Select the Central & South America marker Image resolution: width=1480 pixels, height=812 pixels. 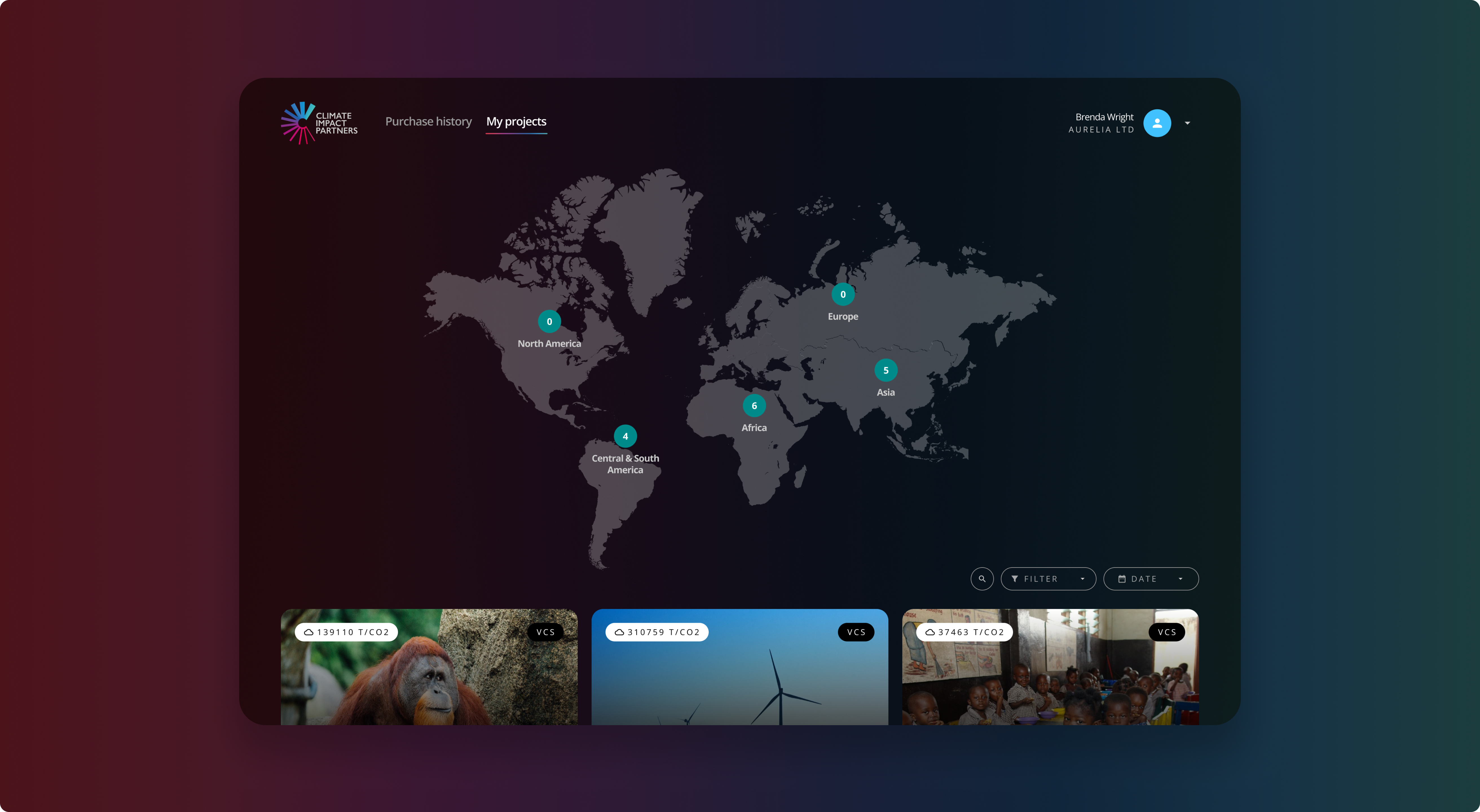(x=625, y=436)
